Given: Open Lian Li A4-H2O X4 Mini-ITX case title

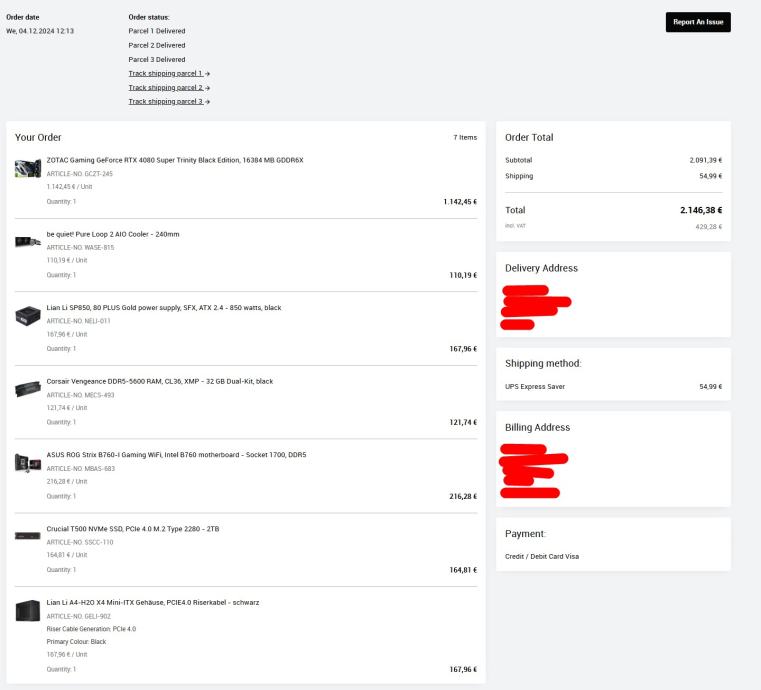Looking at the screenshot, I should (153, 602).
